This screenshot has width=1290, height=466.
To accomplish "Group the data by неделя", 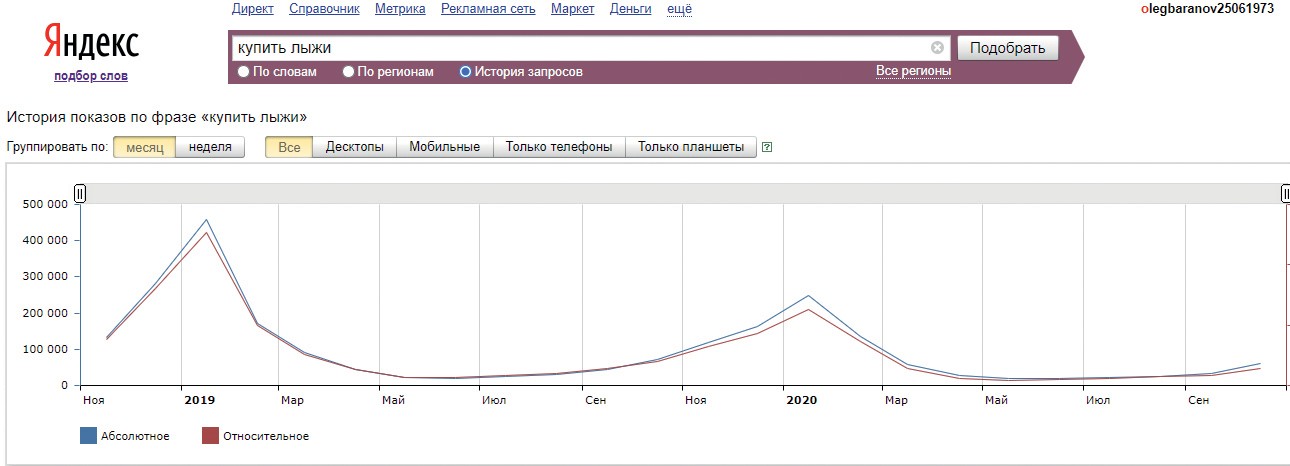I will pyautogui.click(x=210, y=147).
